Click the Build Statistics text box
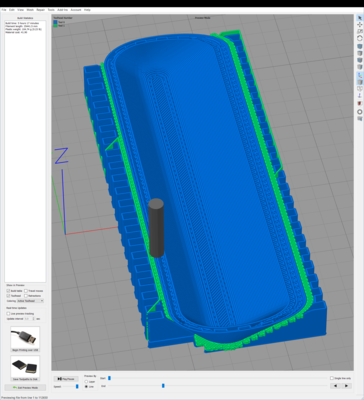364x400 pixels. (x=25, y=152)
